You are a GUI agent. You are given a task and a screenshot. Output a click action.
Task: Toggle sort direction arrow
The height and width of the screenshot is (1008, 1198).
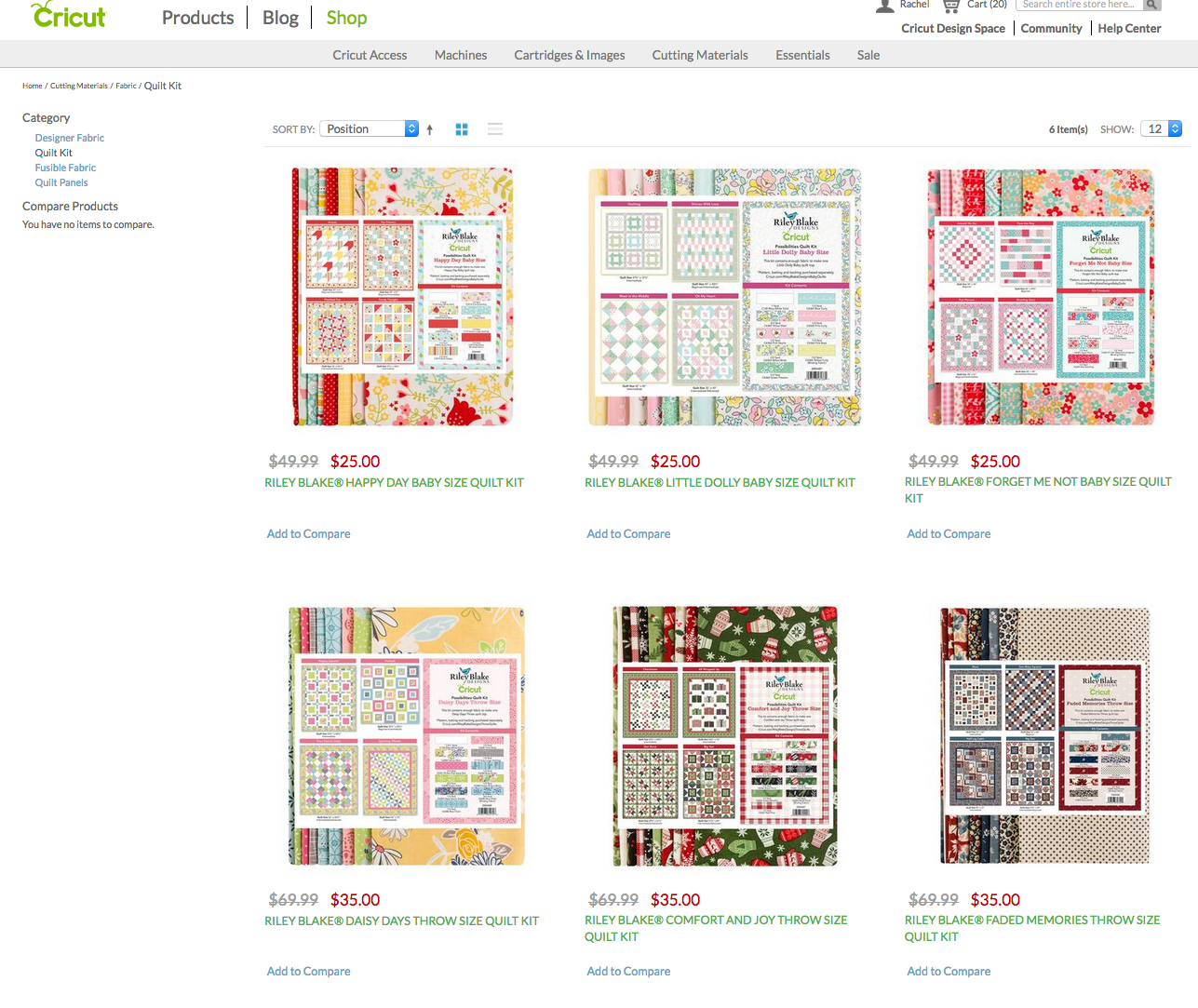(430, 129)
